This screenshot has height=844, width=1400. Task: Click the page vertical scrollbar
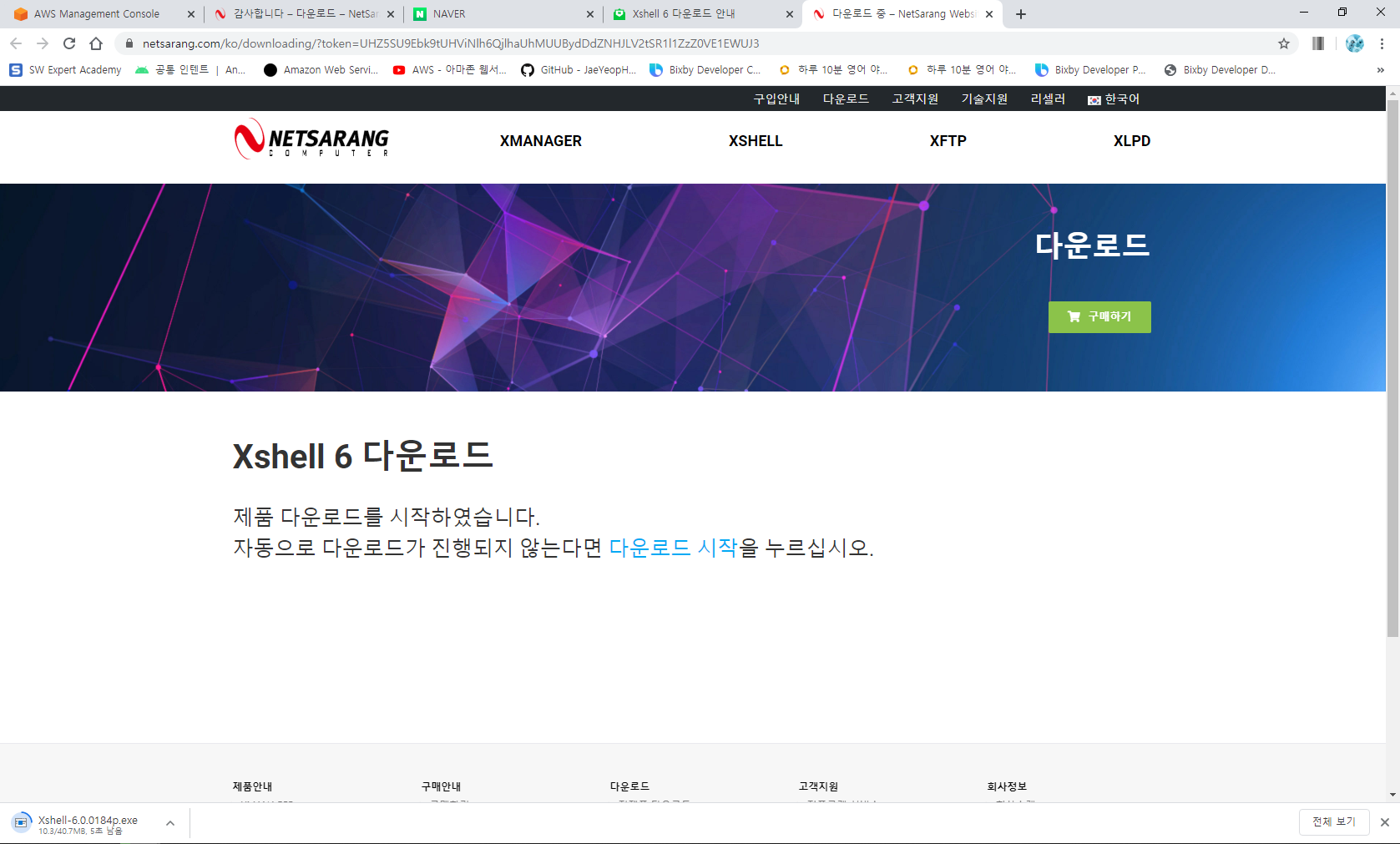coord(1392,367)
